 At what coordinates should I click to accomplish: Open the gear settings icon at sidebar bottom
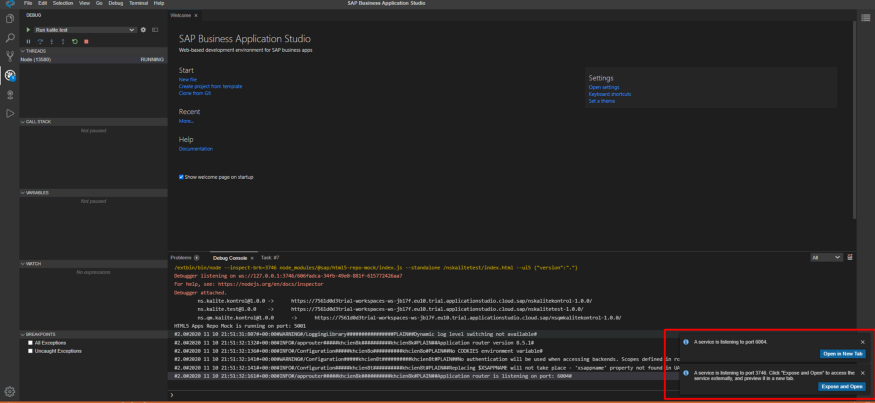[x=9, y=391]
